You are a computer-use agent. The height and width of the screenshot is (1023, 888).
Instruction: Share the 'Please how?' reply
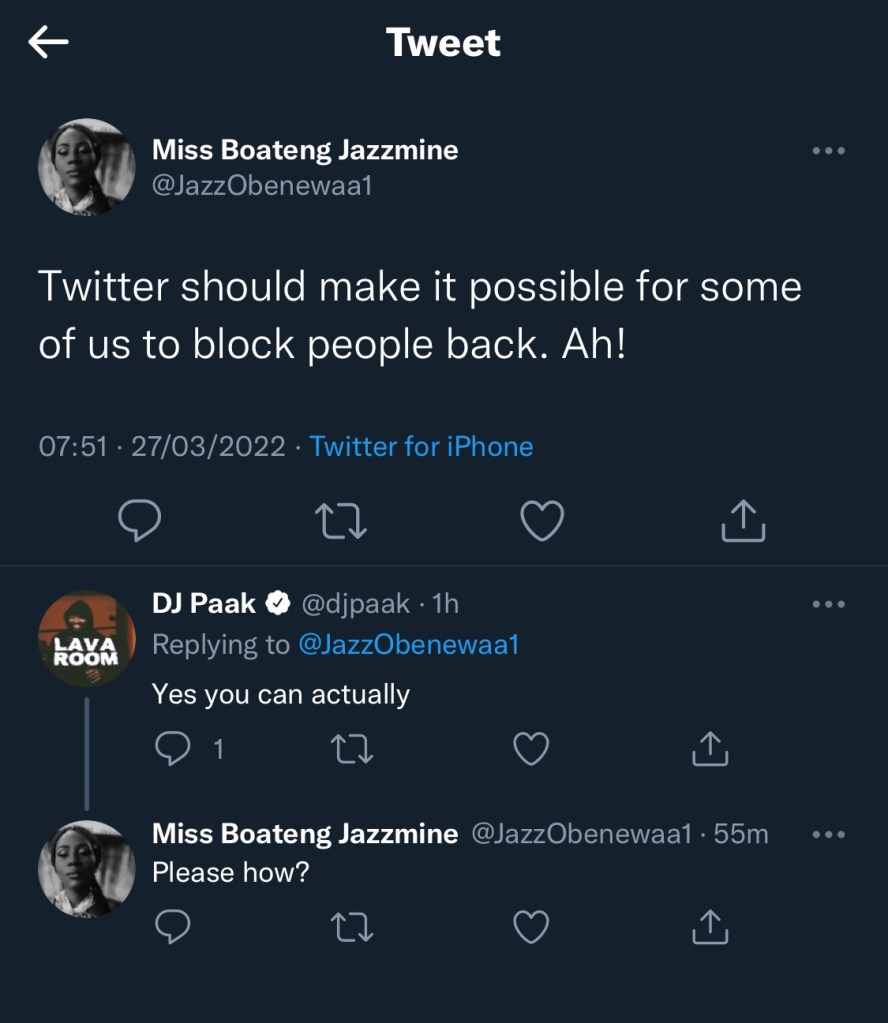(x=709, y=927)
